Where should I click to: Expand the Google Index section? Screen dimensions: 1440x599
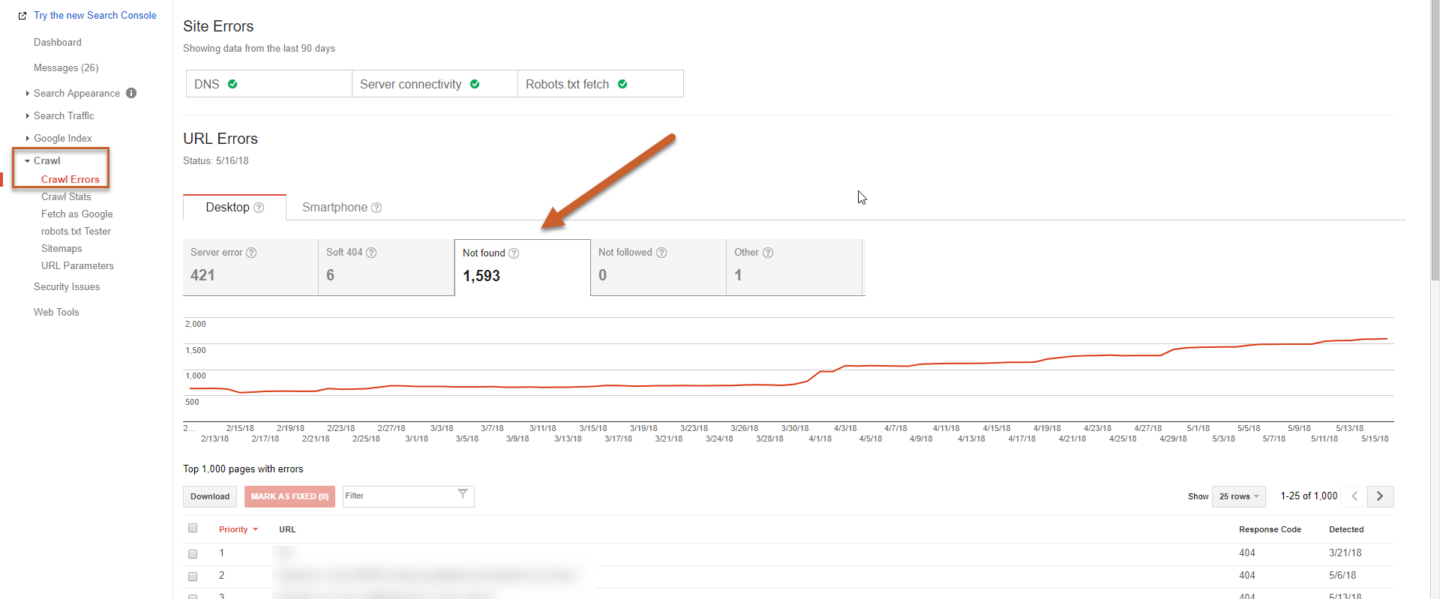pos(62,139)
